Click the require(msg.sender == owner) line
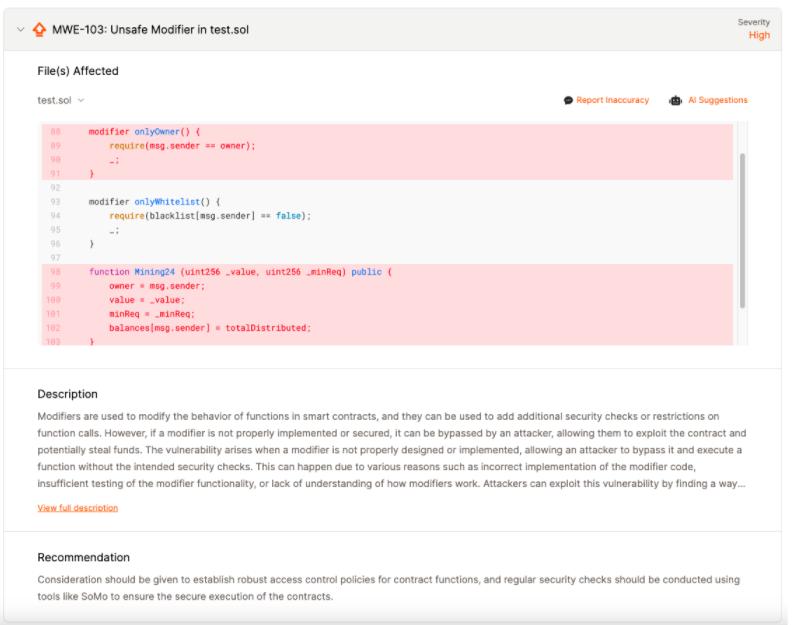This screenshot has height=625, width=801. [182, 145]
